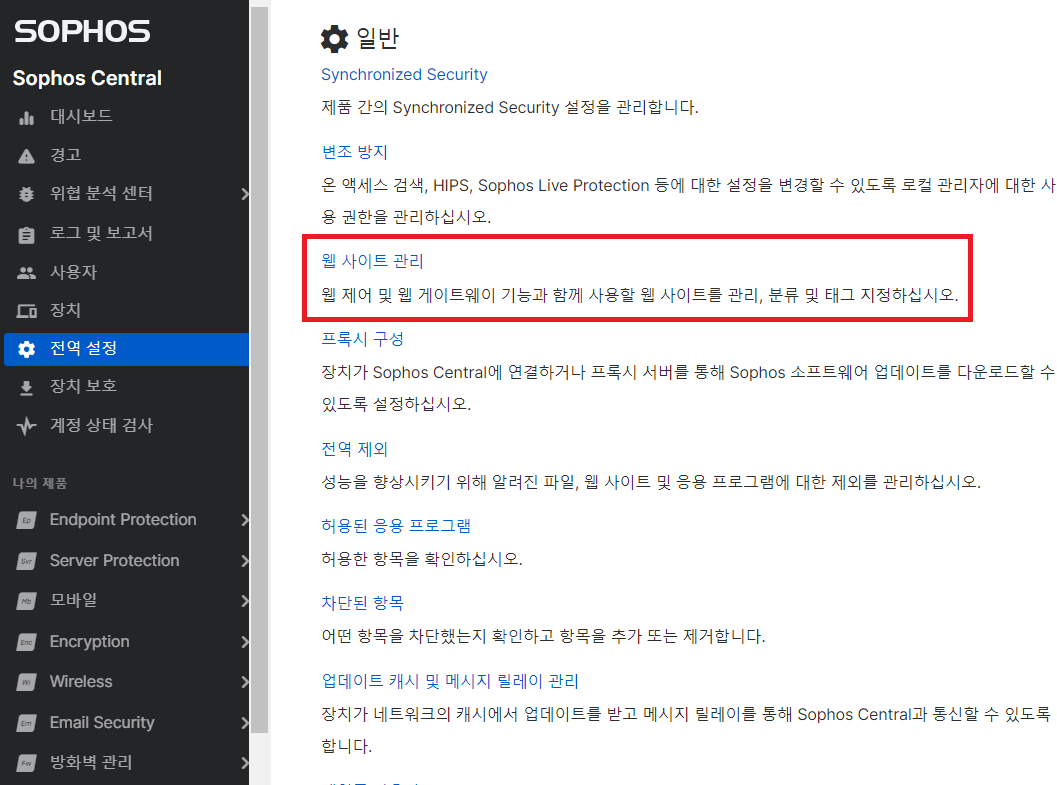
Task: Open the 전역 제외 link
Action: (355, 449)
